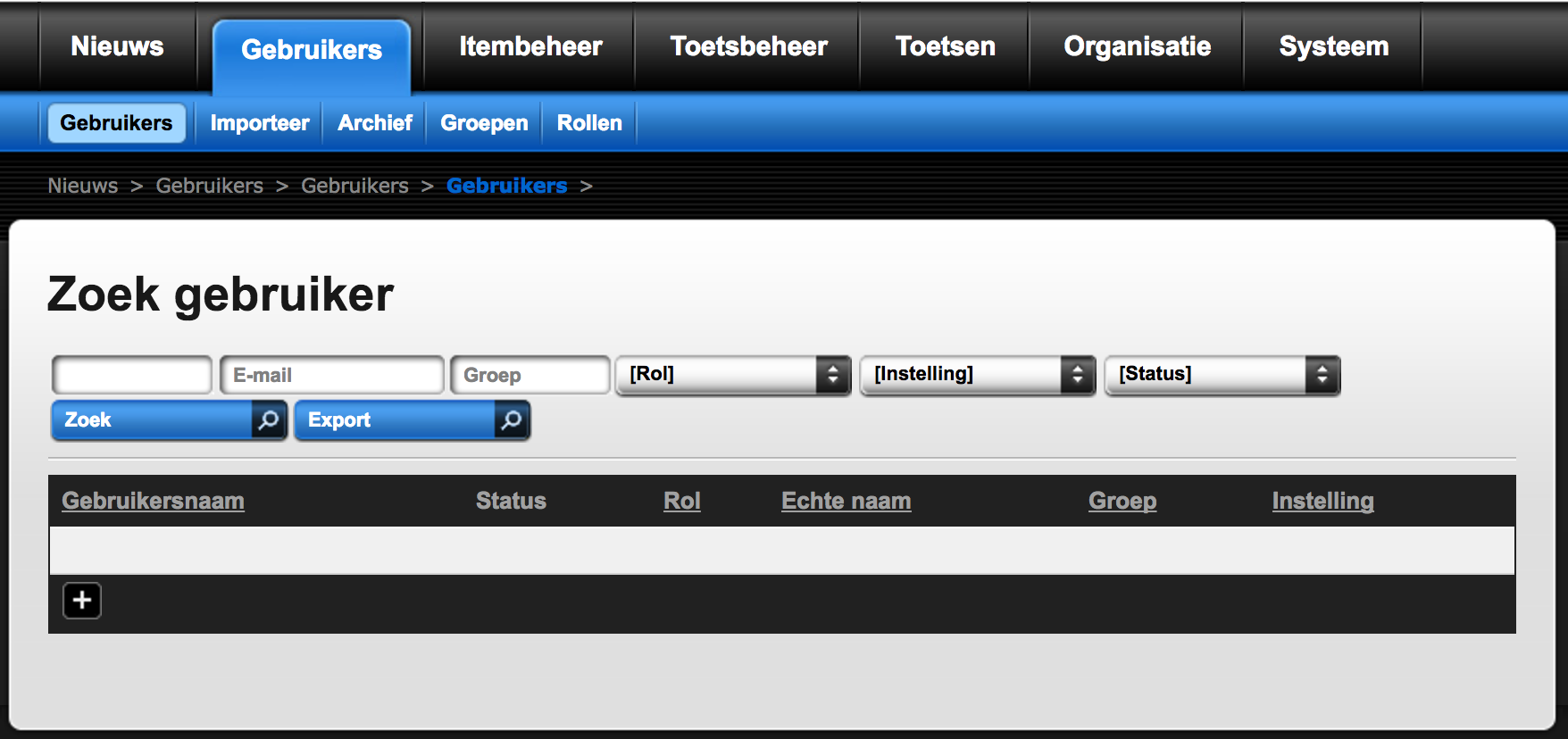Open the [Rol] dropdown
This screenshot has height=739, width=1568.
732,375
